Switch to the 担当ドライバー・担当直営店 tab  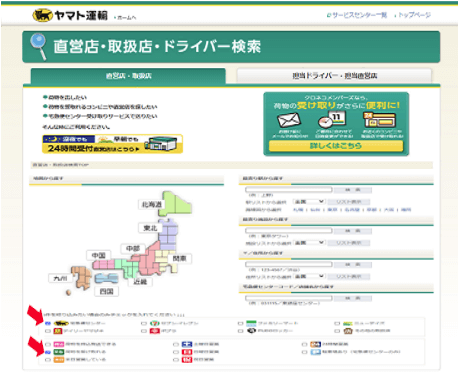334,76
